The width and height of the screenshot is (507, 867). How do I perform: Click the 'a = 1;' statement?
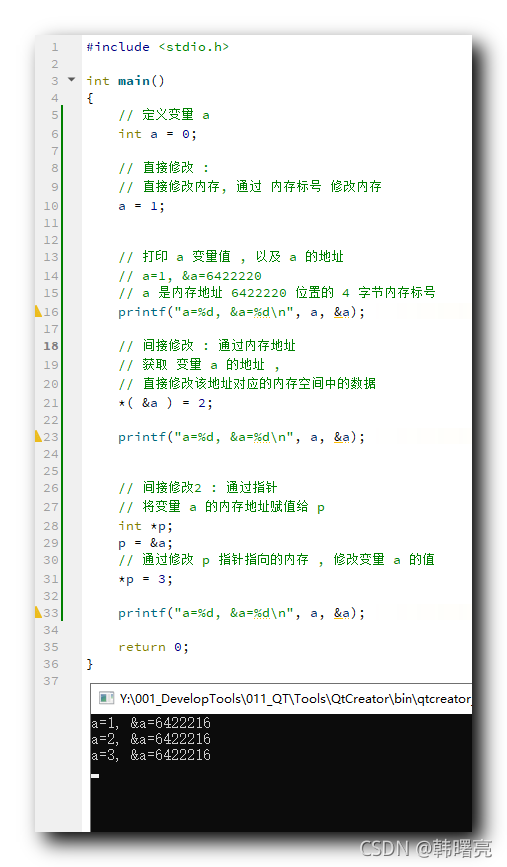[x=142, y=206]
